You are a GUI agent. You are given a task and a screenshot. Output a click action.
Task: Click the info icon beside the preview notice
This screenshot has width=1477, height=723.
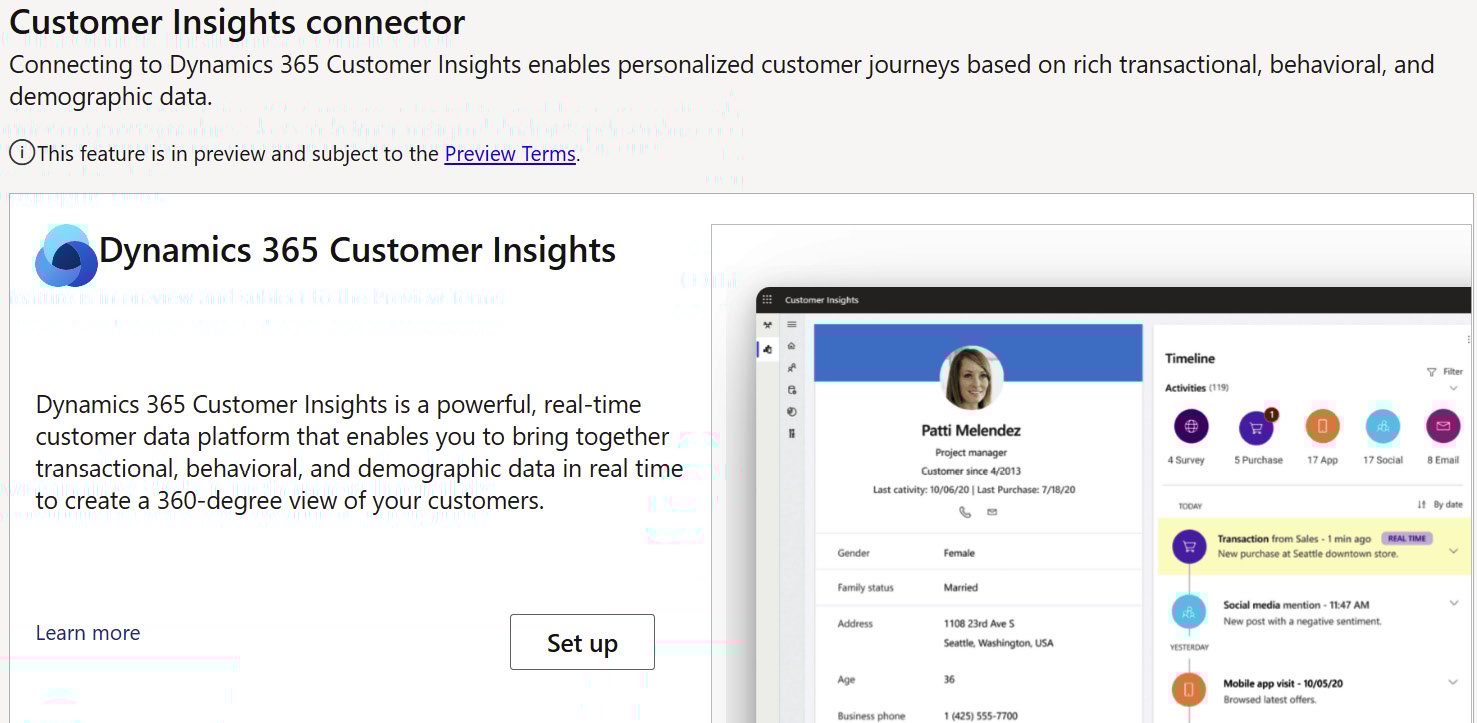coord(22,153)
